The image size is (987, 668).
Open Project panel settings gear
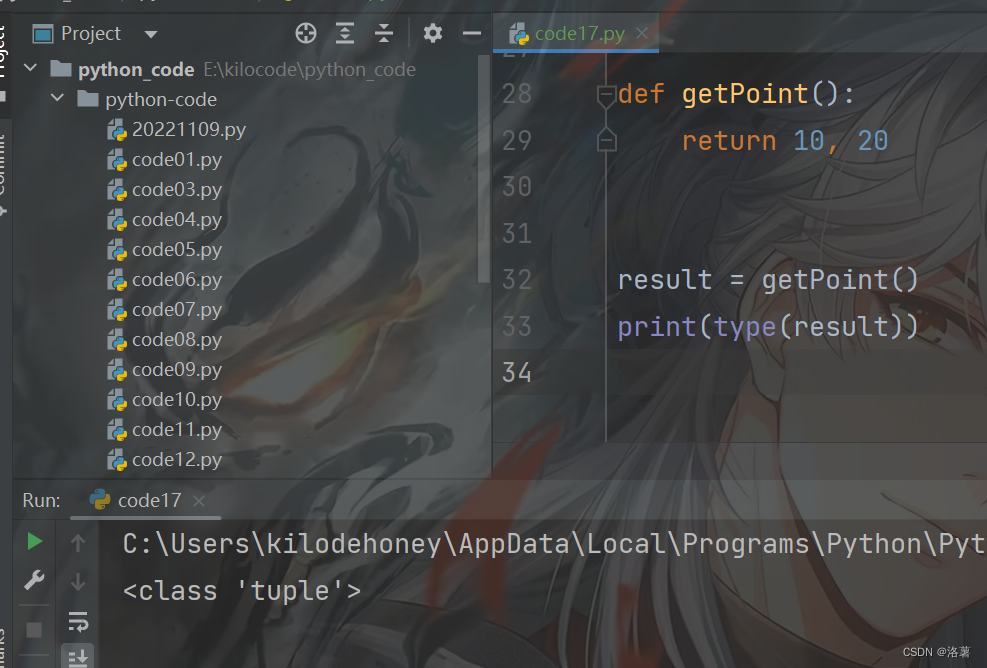point(432,33)
